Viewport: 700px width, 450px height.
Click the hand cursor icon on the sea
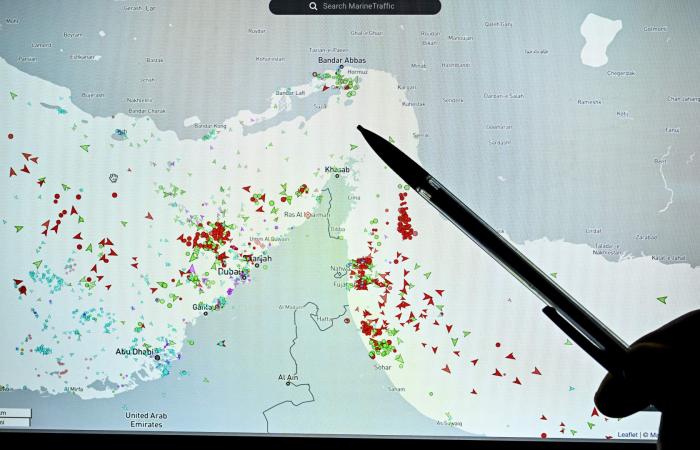click(x=114, y=178)
